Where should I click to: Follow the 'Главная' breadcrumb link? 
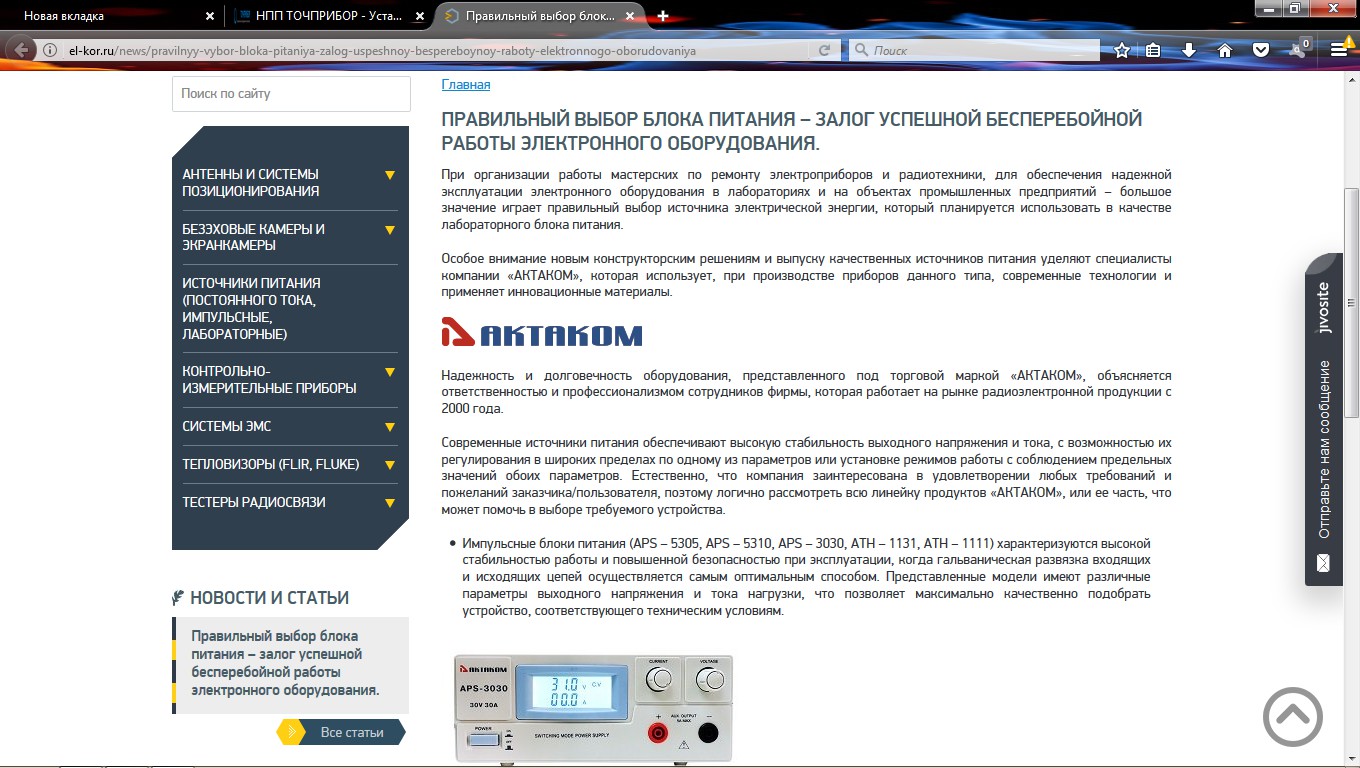click(x=466, y=85)
